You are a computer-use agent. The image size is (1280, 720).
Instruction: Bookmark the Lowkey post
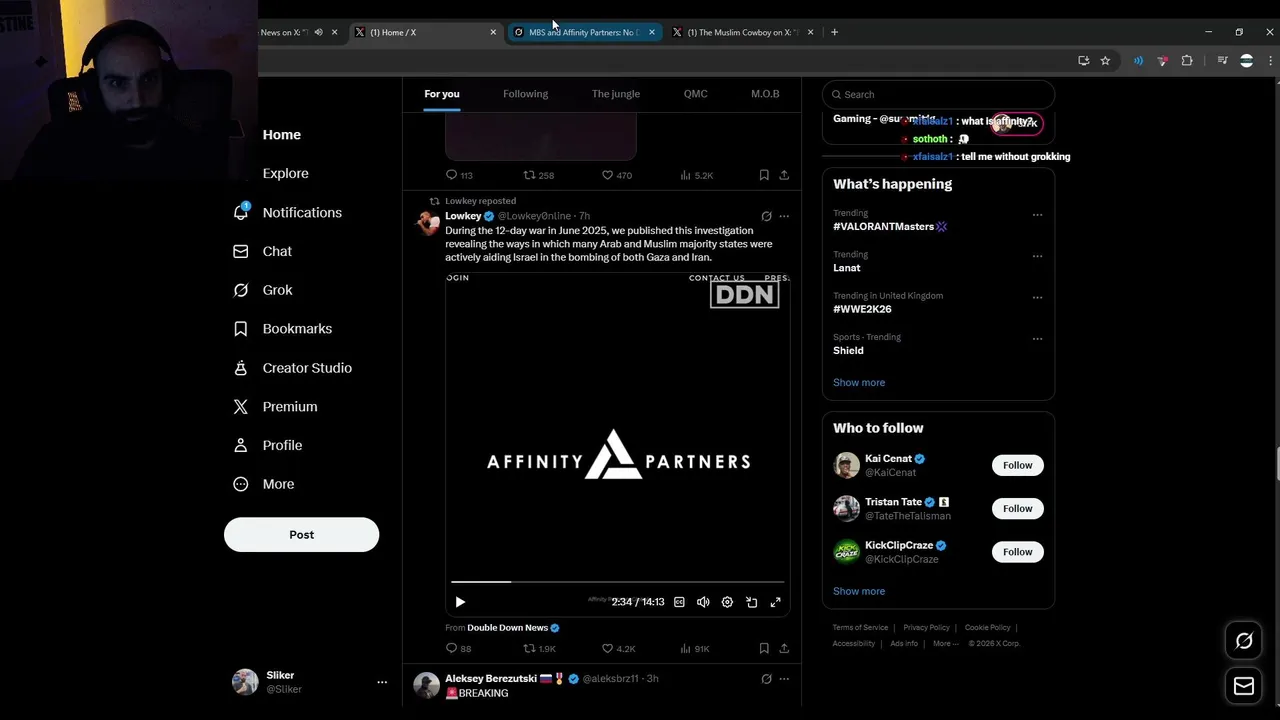tap(764, 648)
